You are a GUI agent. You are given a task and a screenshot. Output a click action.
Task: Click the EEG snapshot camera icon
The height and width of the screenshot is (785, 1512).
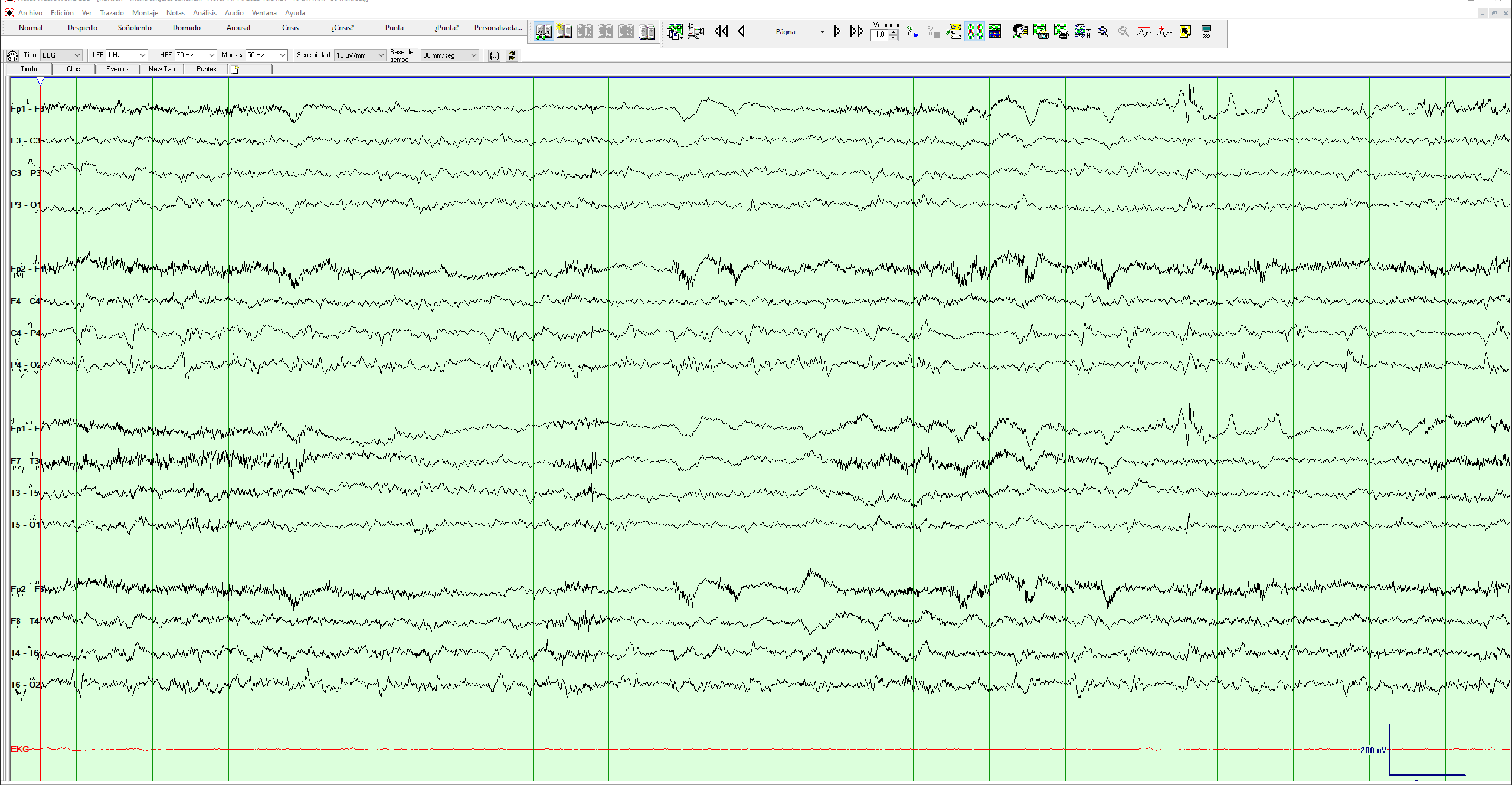tap(1041, 31)
